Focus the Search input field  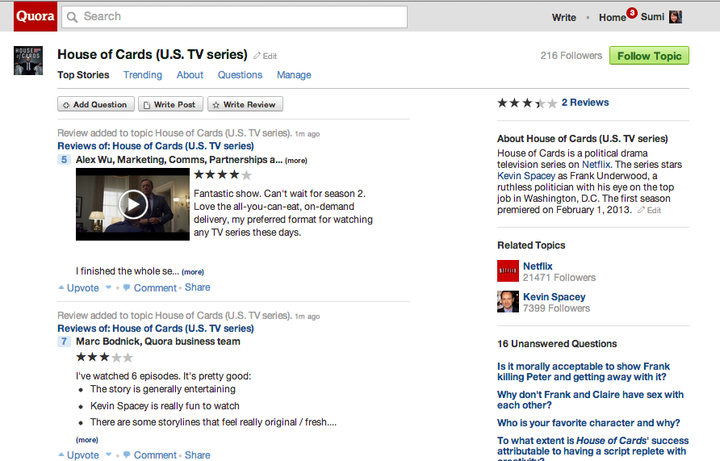point(234,17)
